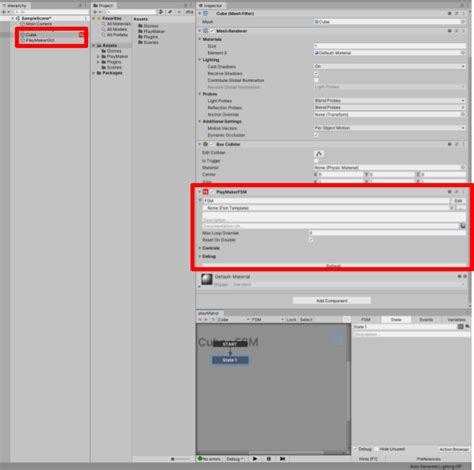Switch to the Hierarchy tab
The image size is (474, 470).
click(15, 5)
